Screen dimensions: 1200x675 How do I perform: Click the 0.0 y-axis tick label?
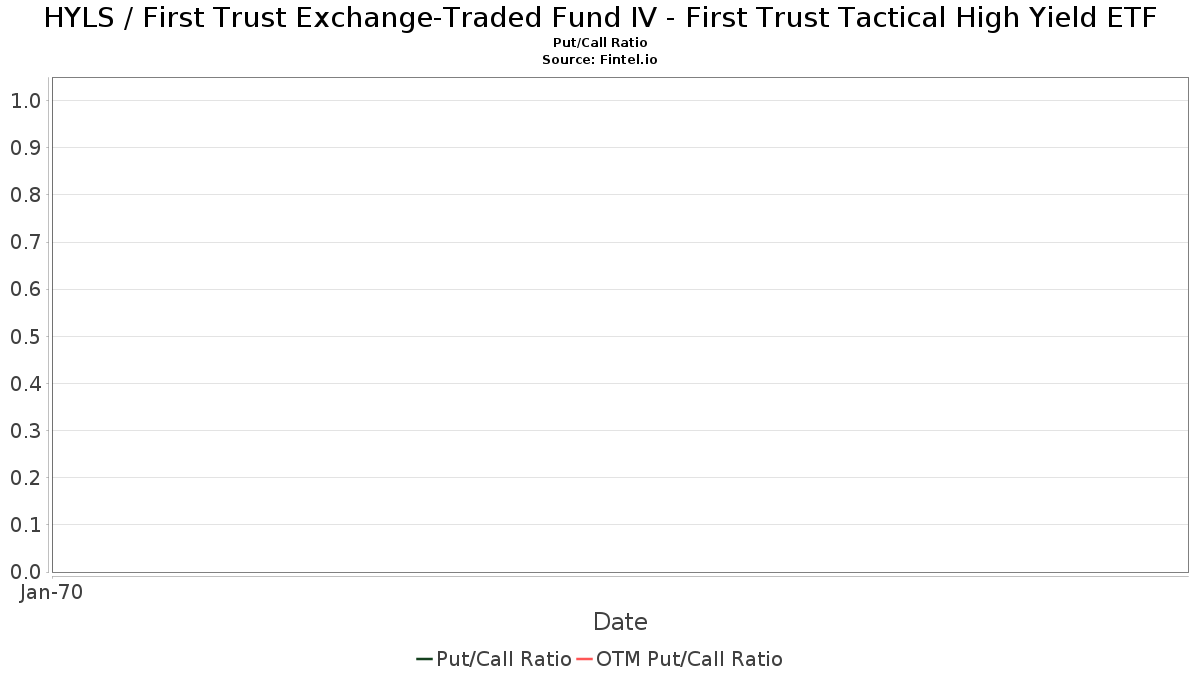tap(25, 572)
